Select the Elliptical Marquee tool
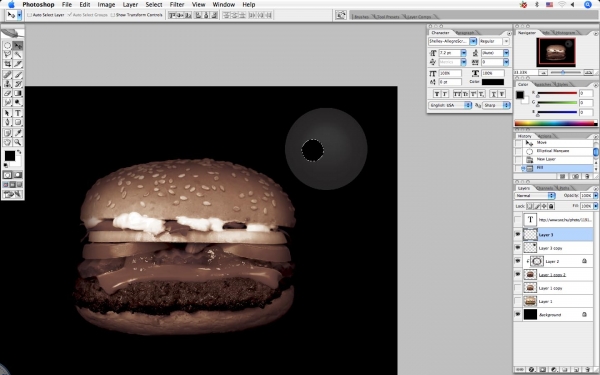Screen dimensions: 600x375 (7, 46)
